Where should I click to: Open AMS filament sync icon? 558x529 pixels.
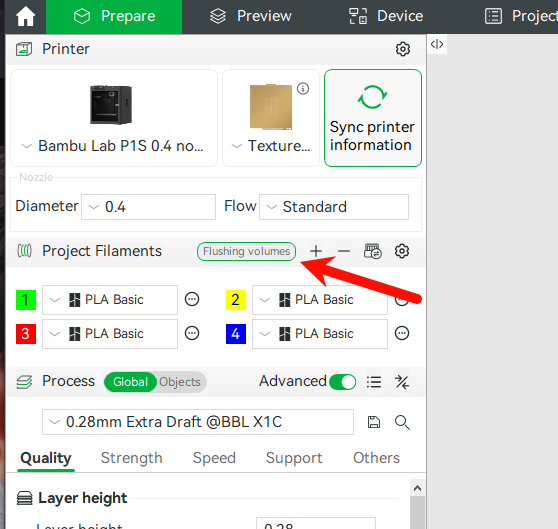click(373, 251)
